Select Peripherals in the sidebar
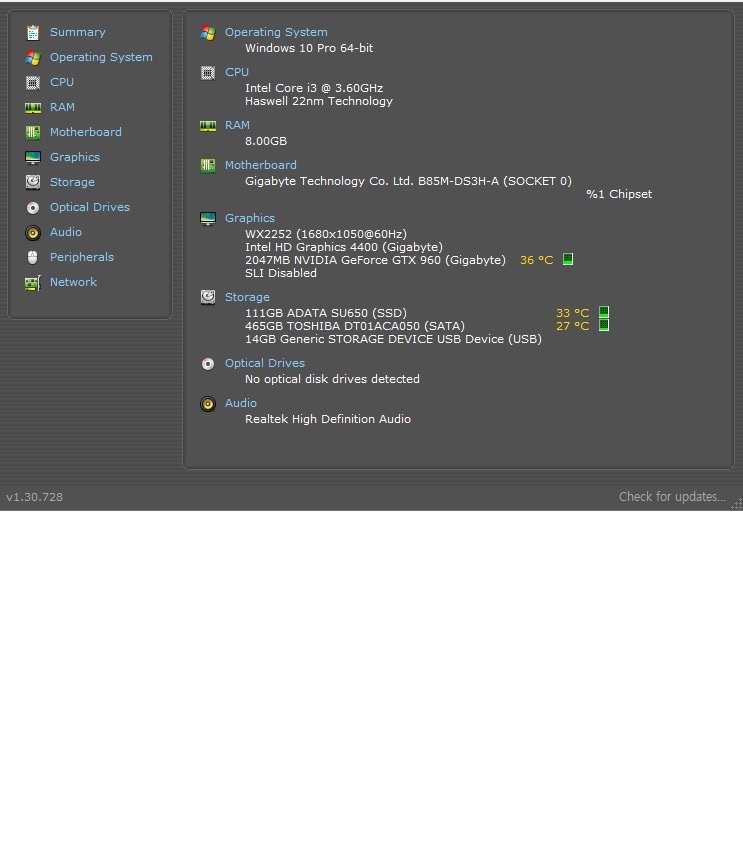 pos(82,257)
